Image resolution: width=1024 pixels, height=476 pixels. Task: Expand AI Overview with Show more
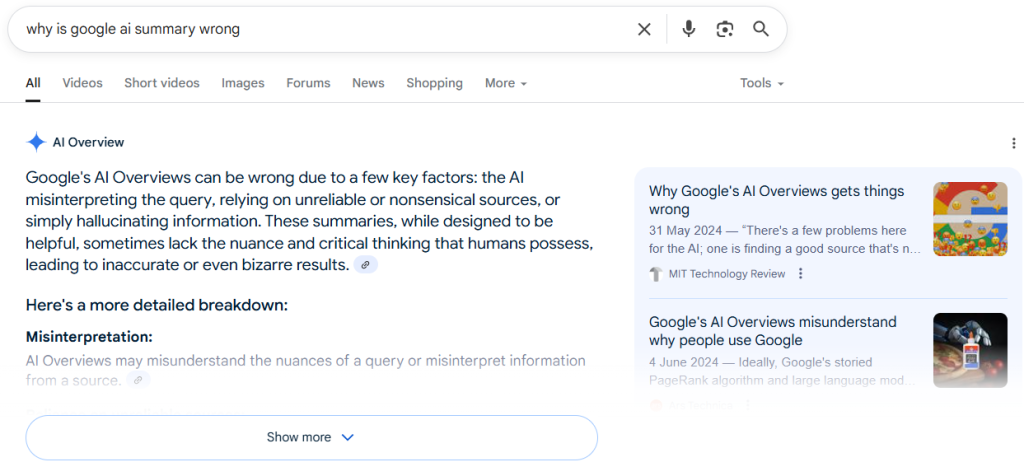pos(311,437)
